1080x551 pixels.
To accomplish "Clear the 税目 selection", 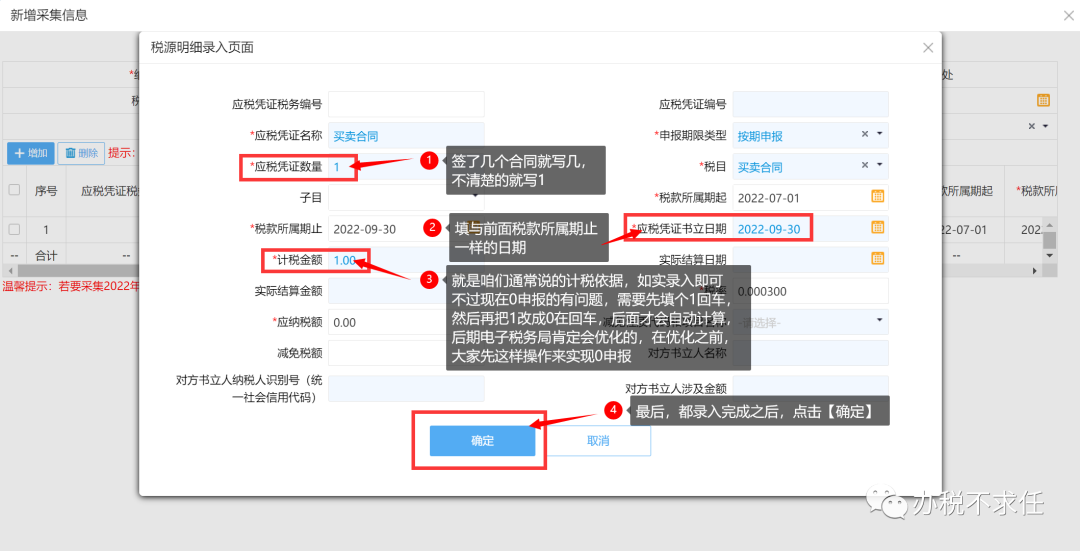I will [x=865, y=165].
